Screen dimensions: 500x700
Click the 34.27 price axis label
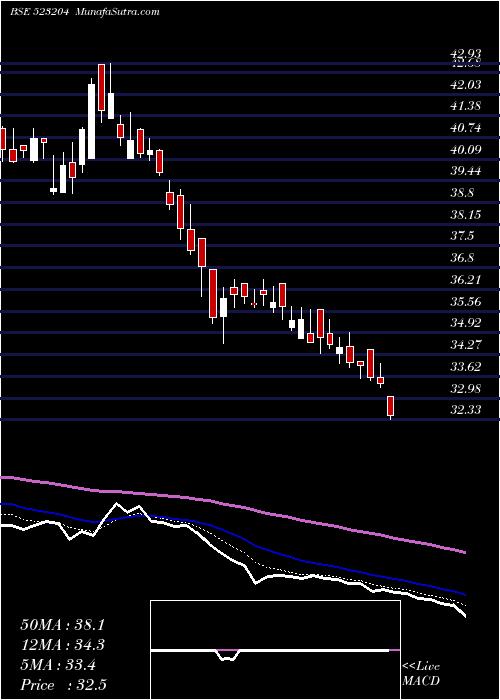pos(466,344)
